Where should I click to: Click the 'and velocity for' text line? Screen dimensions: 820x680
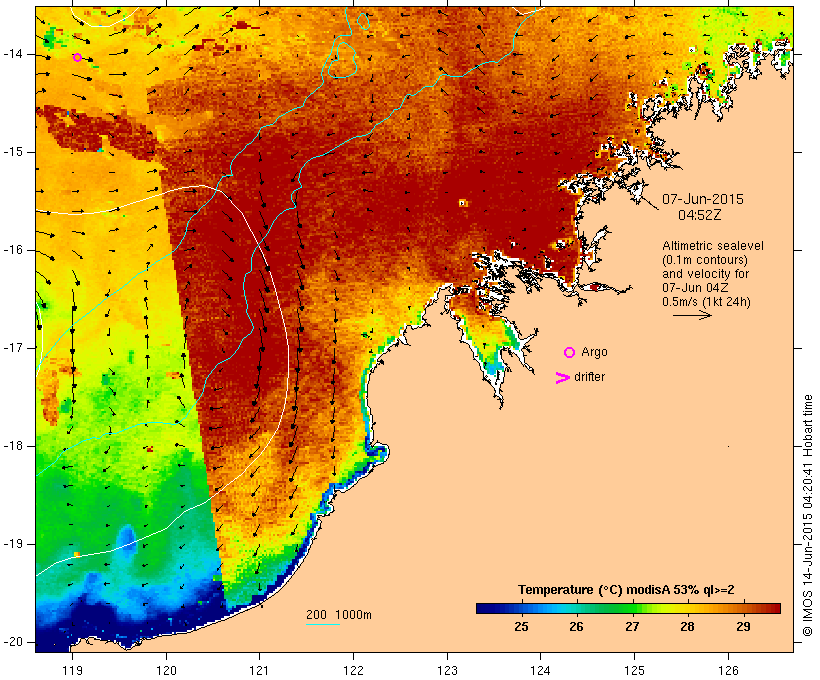tap(706, 274)
